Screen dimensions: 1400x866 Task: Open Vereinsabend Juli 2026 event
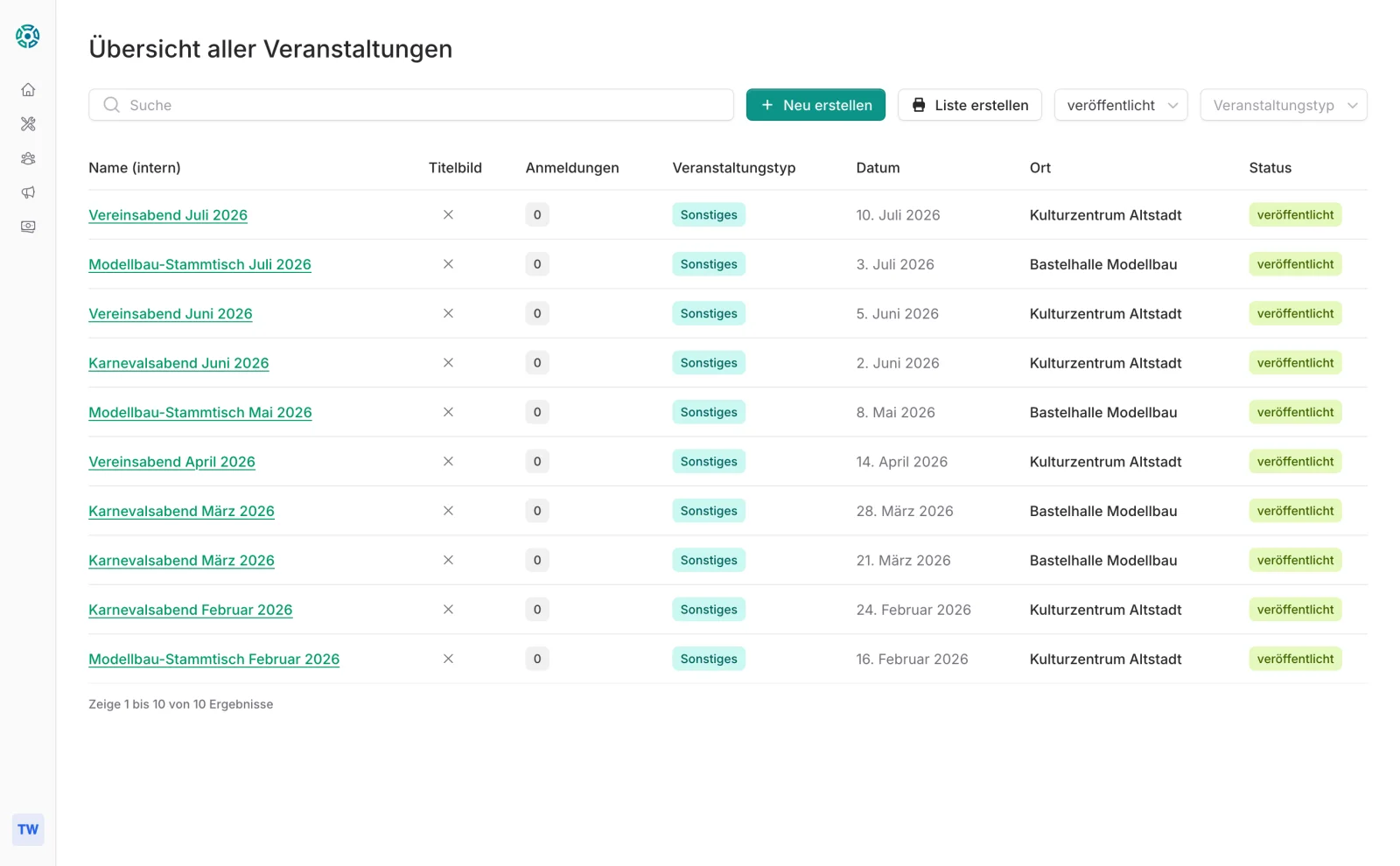point(168,215)
